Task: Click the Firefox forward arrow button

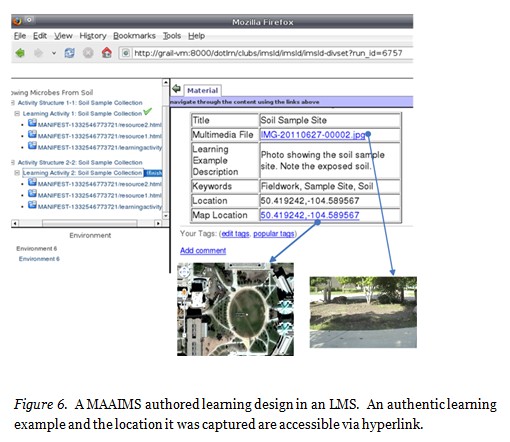Action: point(38,53)
